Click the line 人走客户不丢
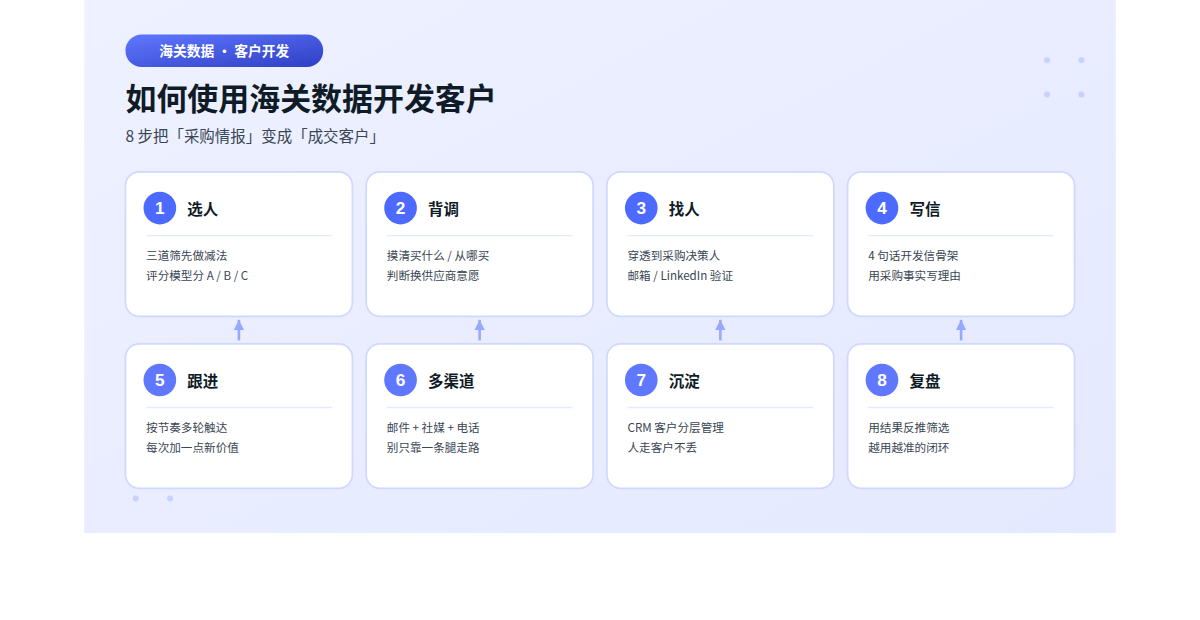 (x=662, y=448)
